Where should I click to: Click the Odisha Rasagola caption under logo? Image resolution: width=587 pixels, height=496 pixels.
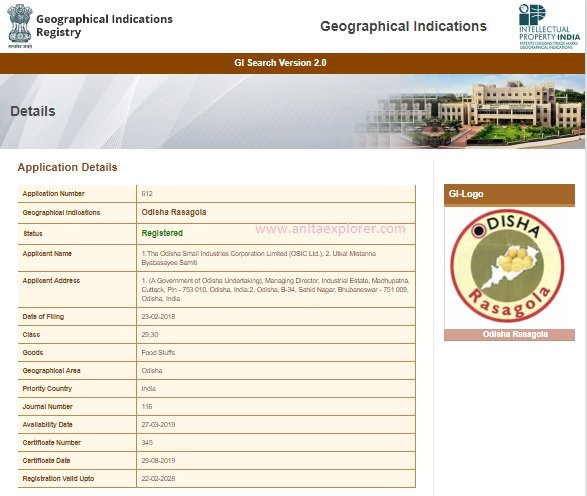515,334
